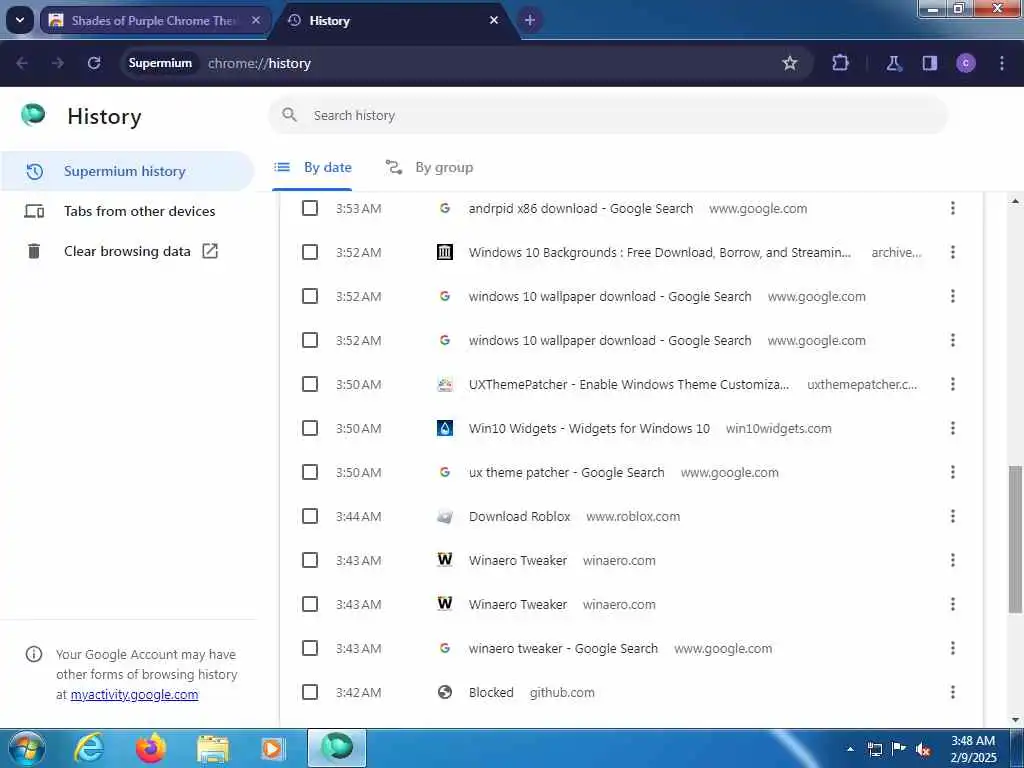
Task: Click the magnifier icon in search history
Action: [x=289, y=116]
